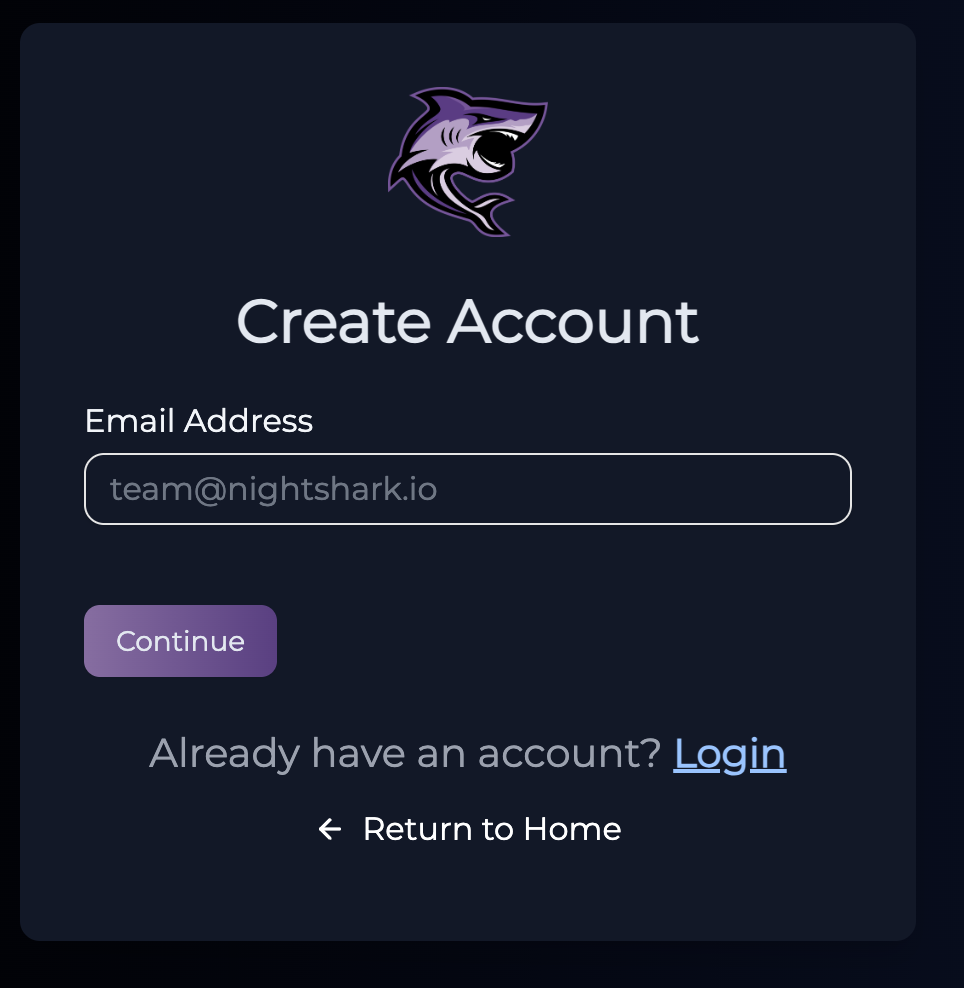Click the Create Account heading
The image size is (964, 988).
click(467, 321)
